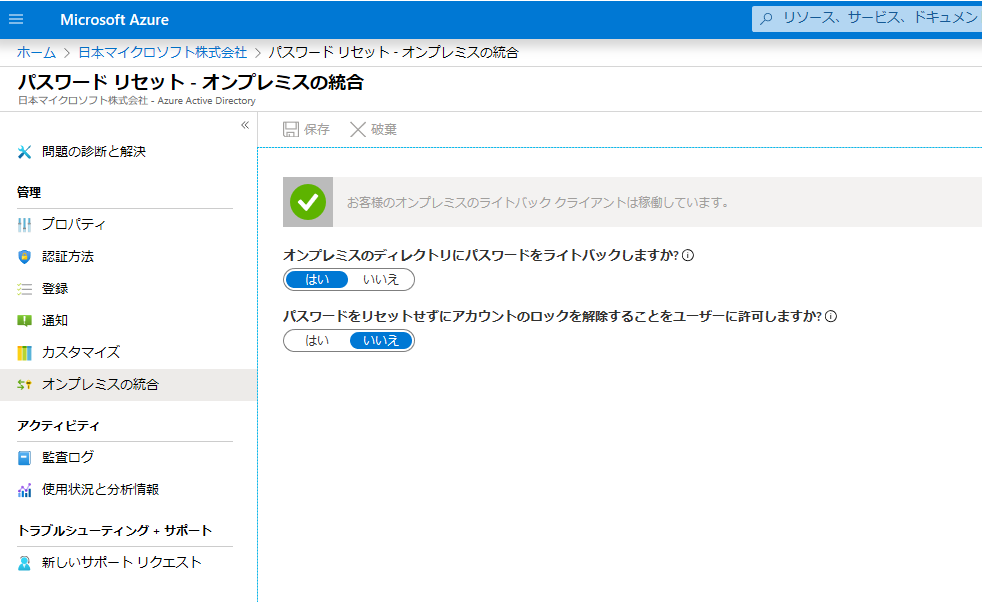Click the 破棄 X icon
The height and width of the screenshot is (602, 982).
358,129
